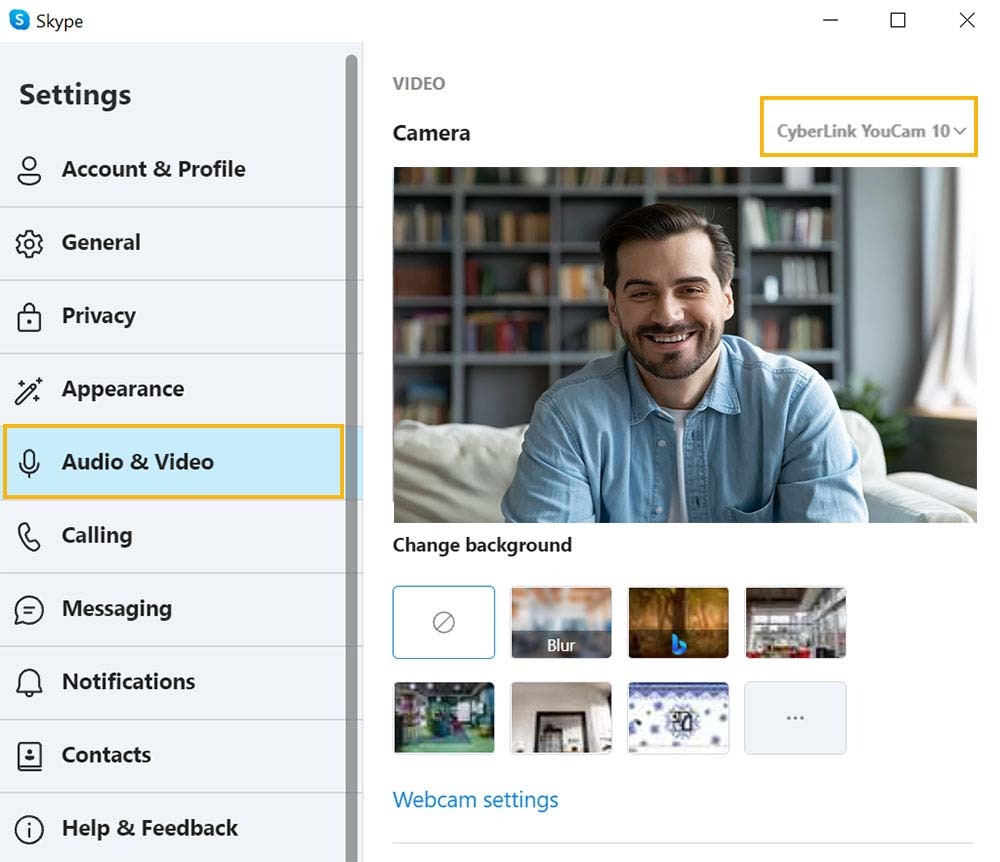Select the no-background option under Change background
This screenshot has height=862, width=1000.
pyautogui.click(x=444, y=622)
